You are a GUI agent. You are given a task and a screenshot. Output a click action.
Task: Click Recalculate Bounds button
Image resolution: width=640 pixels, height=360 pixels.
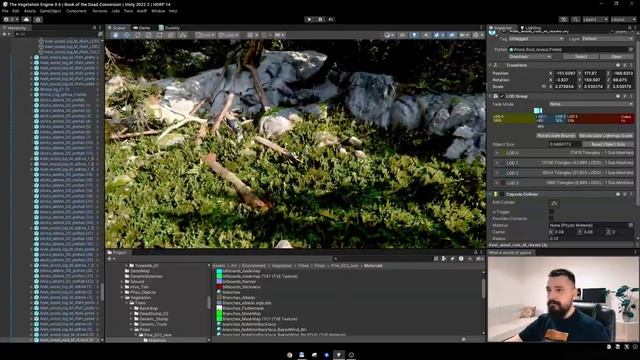(556, 136)
